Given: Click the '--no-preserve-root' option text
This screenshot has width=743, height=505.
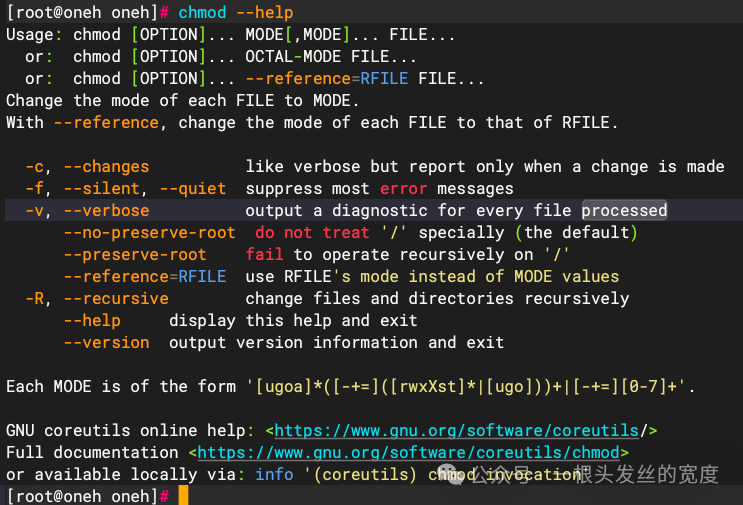Looking at the screenshot, I should pos(150,233).
